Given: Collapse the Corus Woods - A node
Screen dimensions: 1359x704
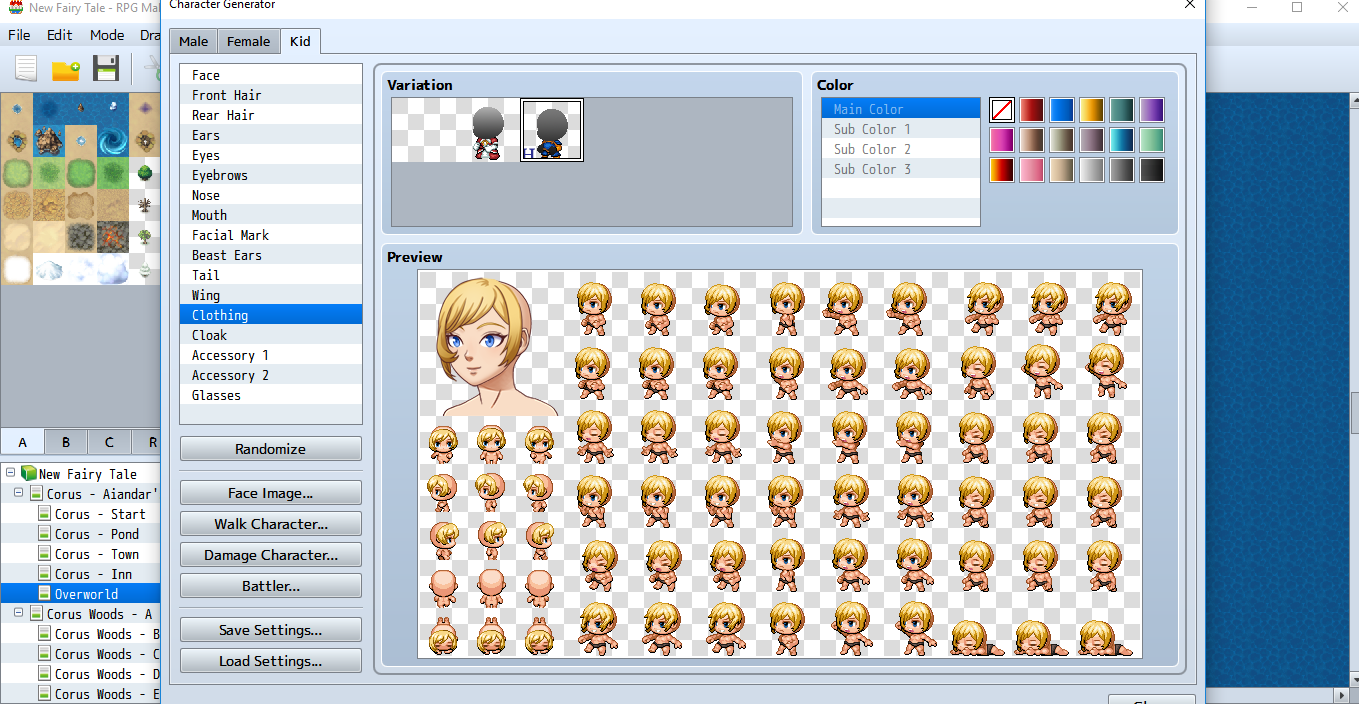Looking at the screenshot, I should 18,613.
